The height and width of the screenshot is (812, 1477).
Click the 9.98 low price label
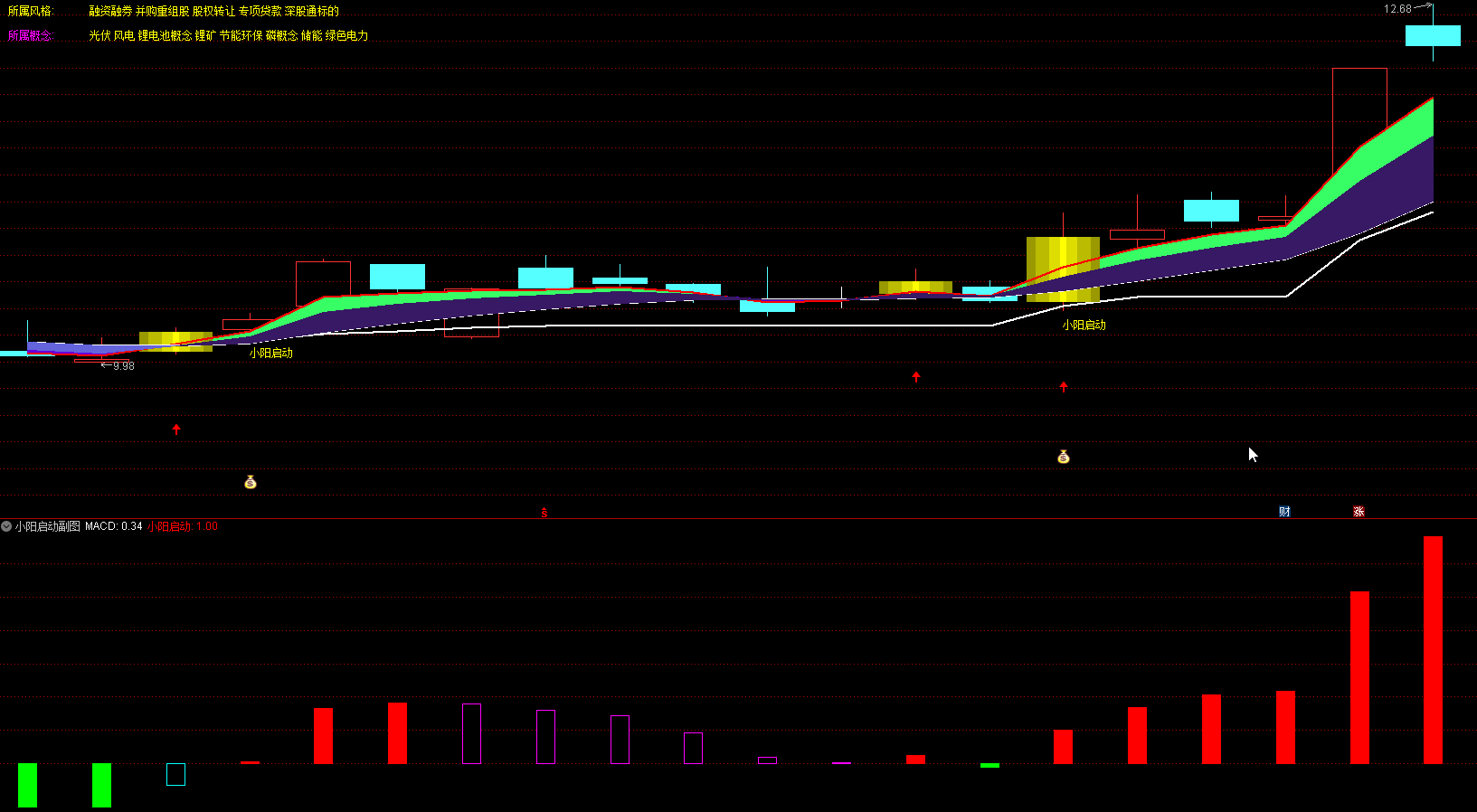pyautogui.click(x=123, y=366)
